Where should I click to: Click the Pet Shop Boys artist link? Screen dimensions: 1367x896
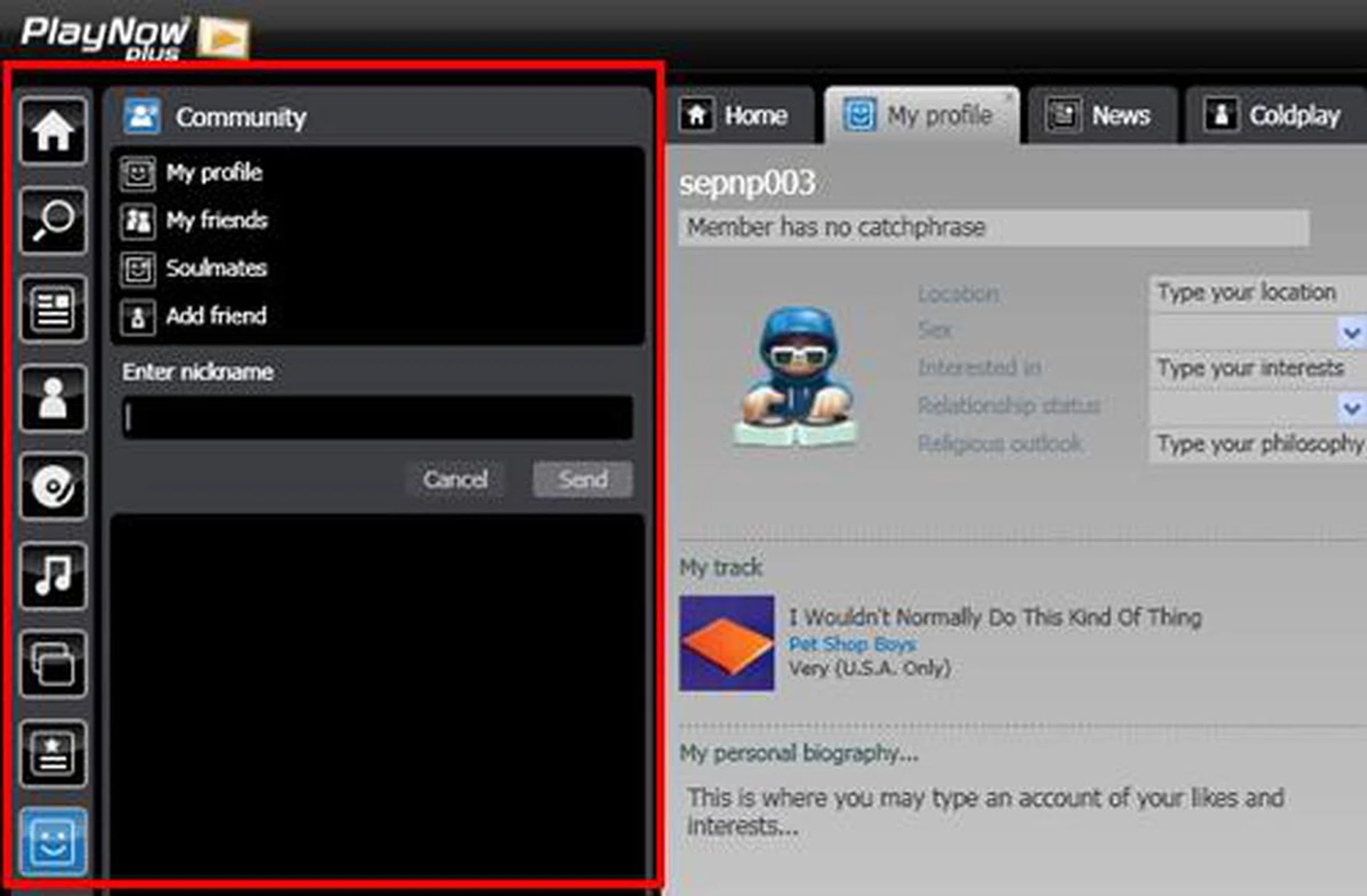pos(852,644)
